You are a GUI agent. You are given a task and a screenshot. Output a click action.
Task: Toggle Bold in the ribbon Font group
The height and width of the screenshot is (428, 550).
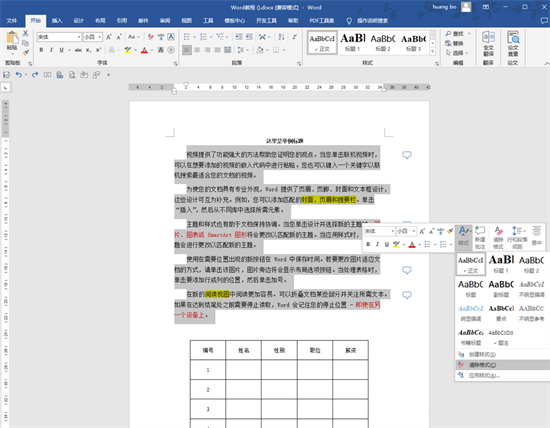click(41, 50)
